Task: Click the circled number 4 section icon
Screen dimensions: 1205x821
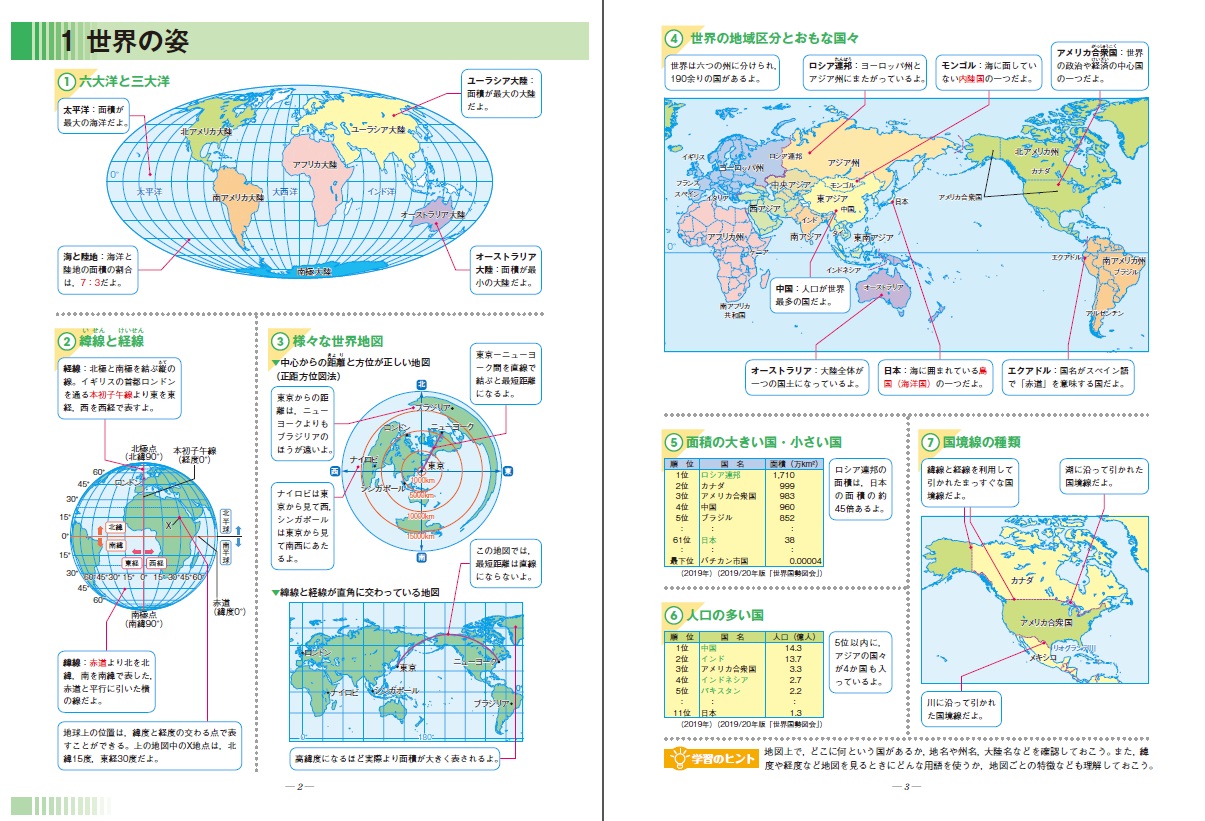Action: (674, 39)
